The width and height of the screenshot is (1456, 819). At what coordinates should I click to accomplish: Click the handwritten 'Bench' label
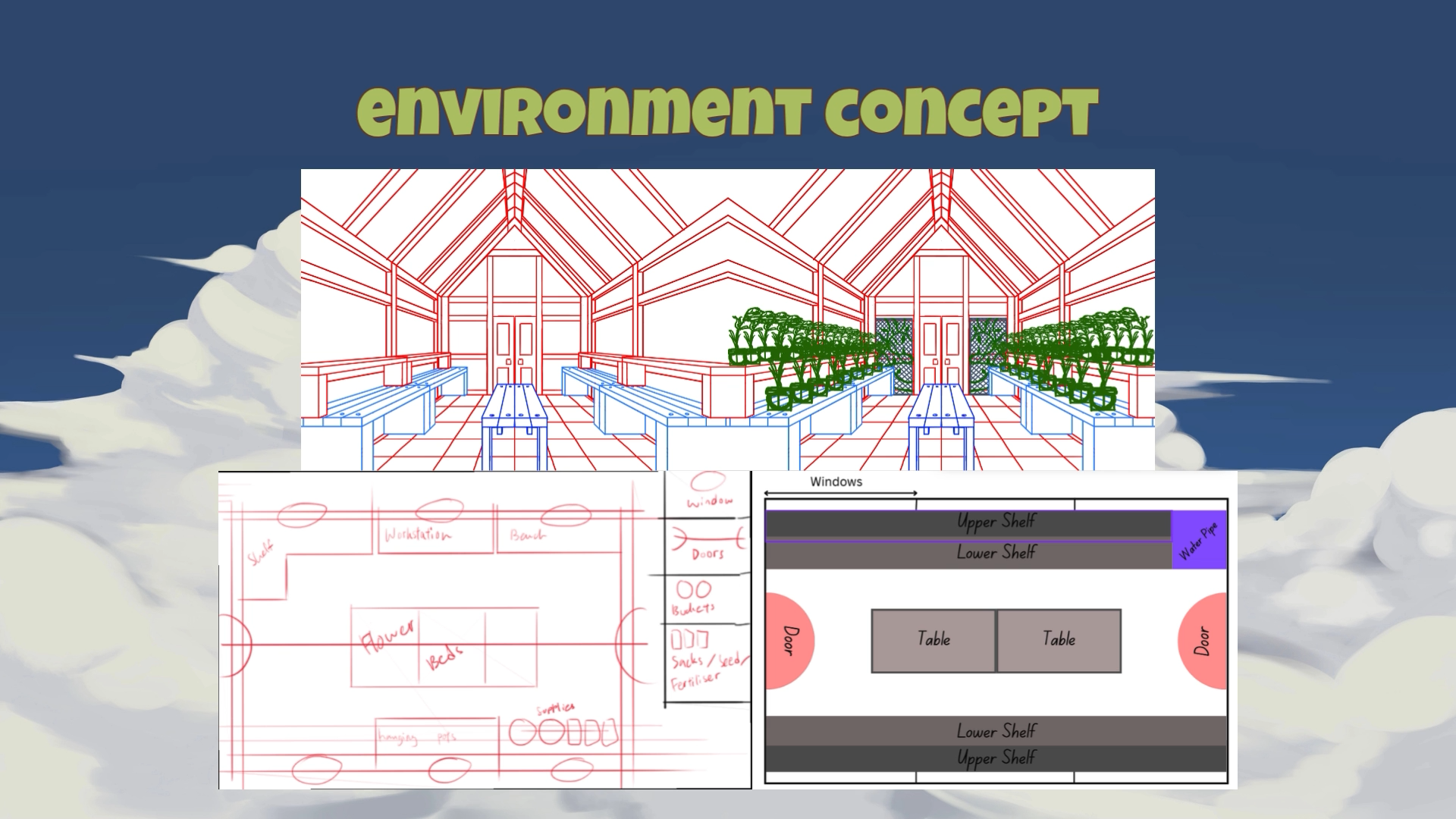(528, 535)
